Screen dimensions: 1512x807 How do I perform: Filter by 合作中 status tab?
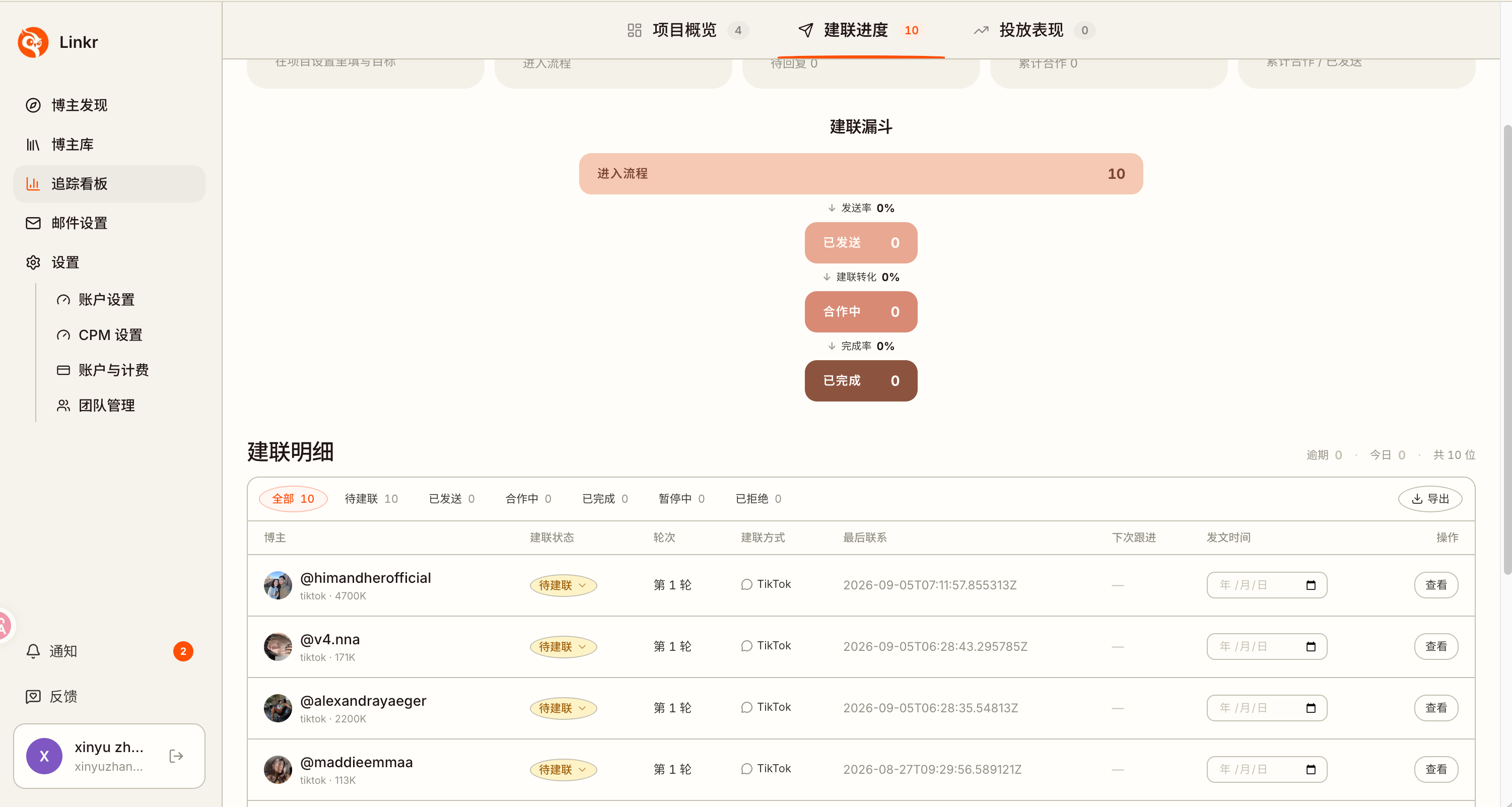(528, 498)
